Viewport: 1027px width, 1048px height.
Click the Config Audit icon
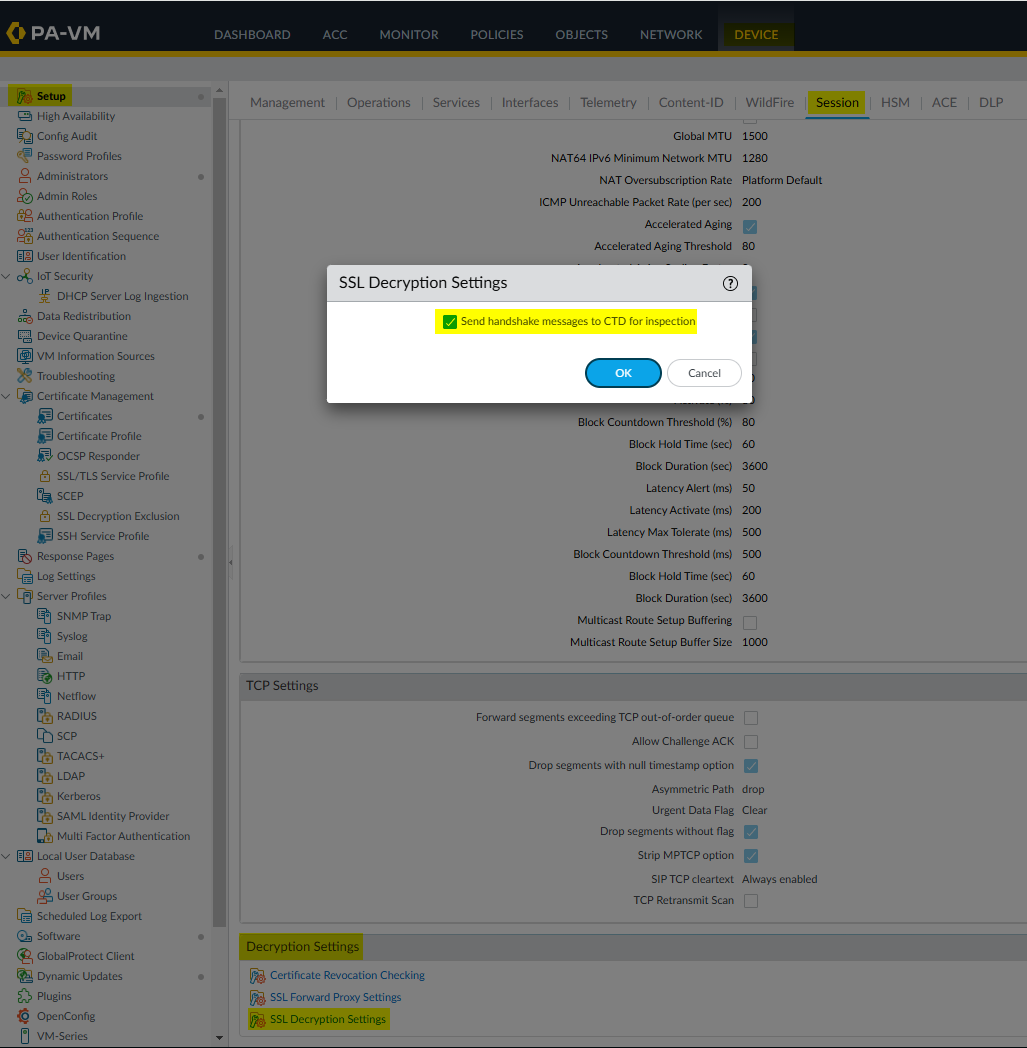coord(25,136)
